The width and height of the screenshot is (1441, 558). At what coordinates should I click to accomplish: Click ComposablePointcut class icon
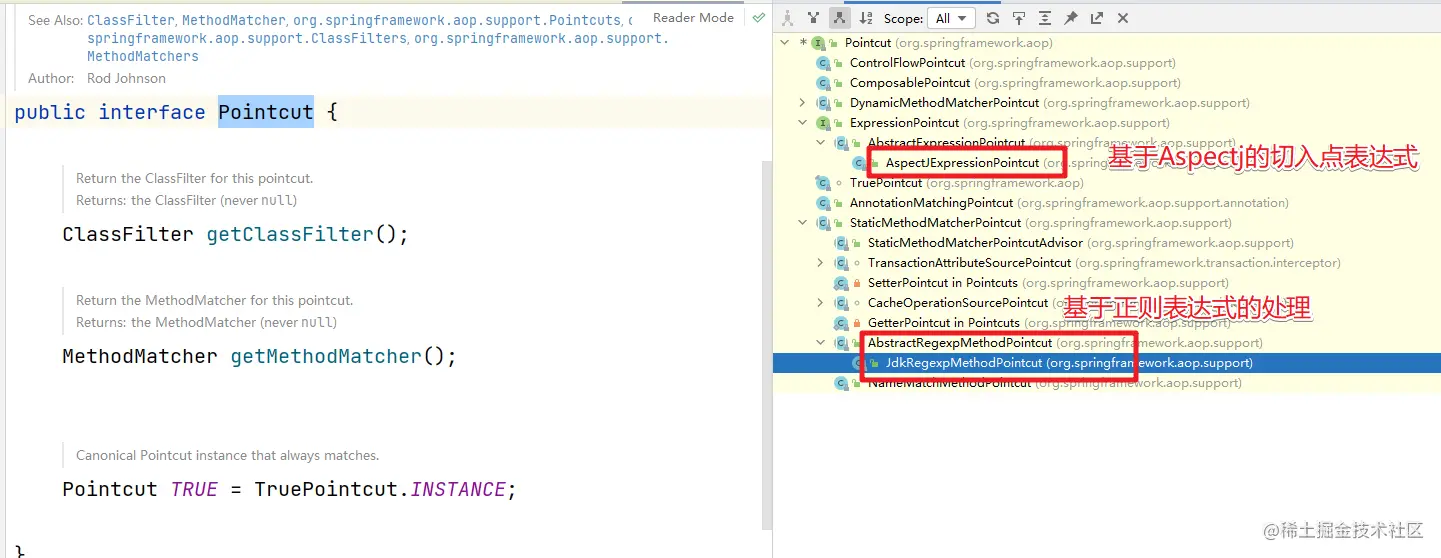coord(824,83)
